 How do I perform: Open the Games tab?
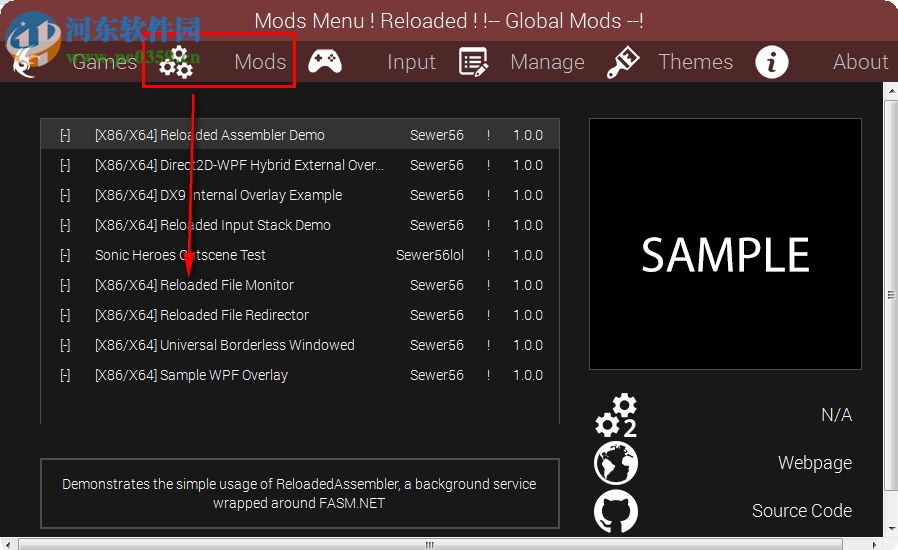pyautogui.click(x=104, y=61)
